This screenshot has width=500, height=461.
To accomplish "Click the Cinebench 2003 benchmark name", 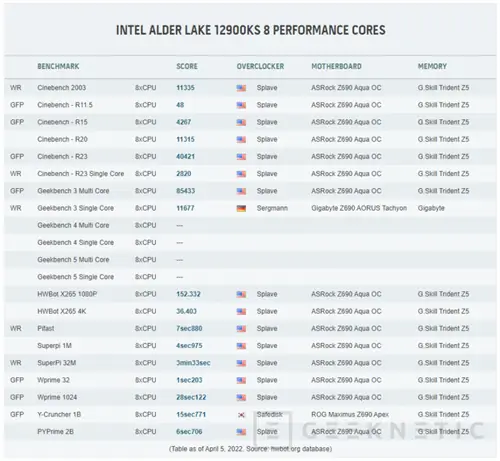I will point(62,88).
